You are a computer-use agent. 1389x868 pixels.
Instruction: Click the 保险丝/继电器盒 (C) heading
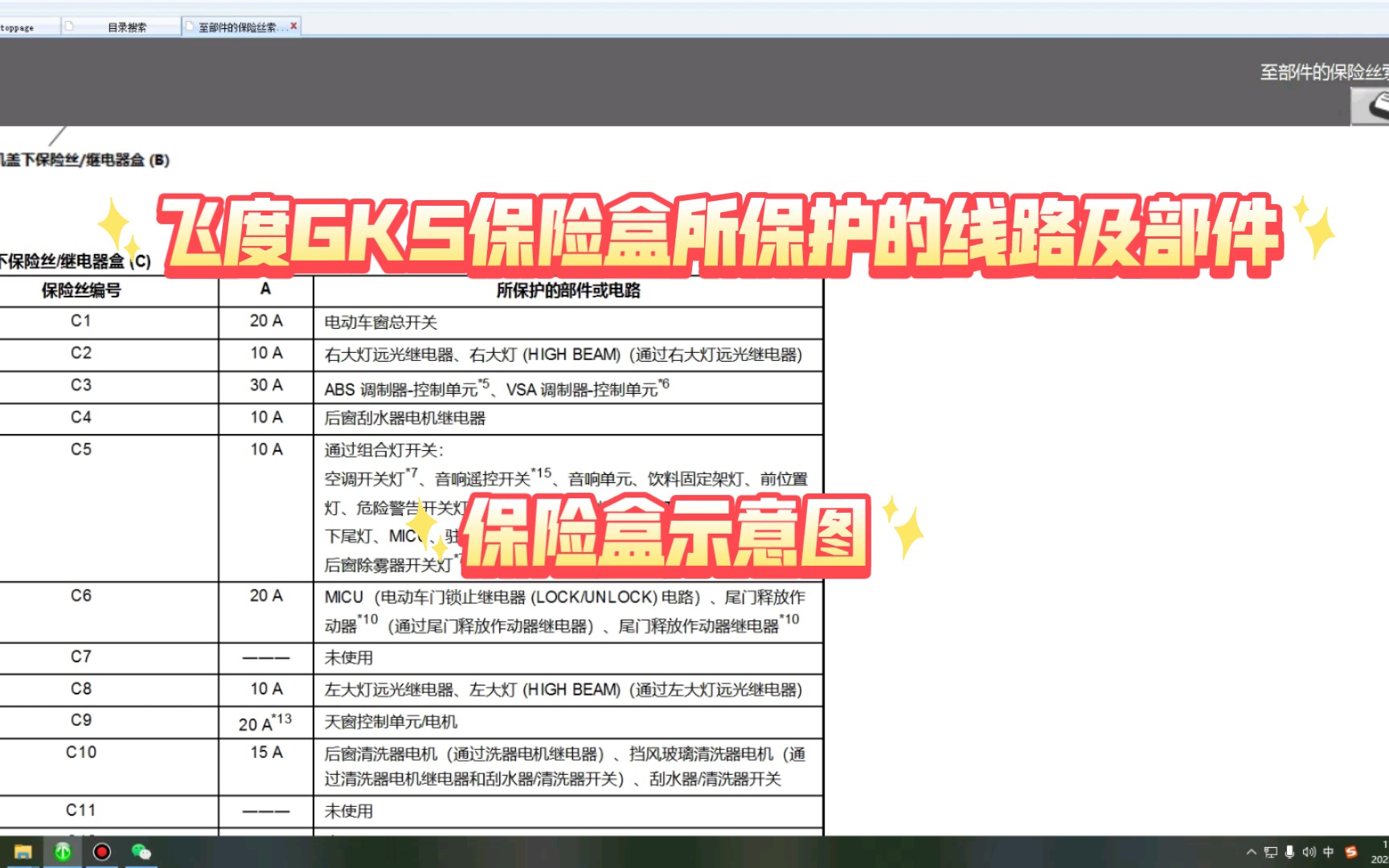pyautogui.click(x=76, y=261)
